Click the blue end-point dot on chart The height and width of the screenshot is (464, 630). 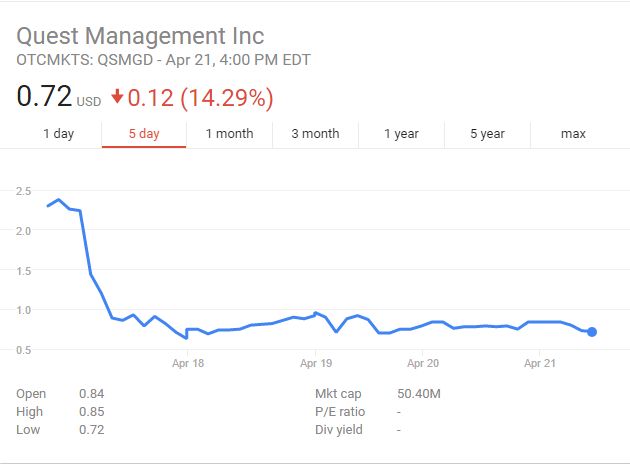click(592, 332)
